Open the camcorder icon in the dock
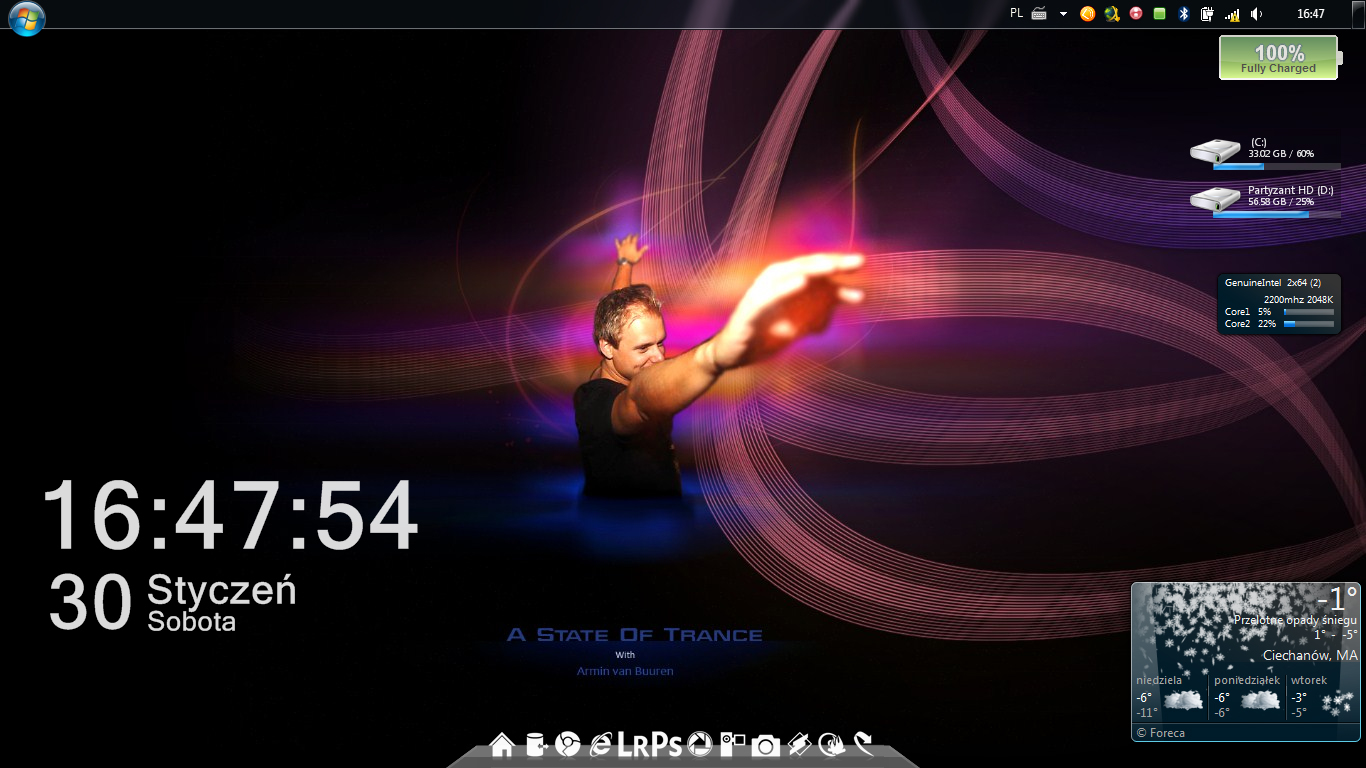1366x768 pixels. coord(733,744)
